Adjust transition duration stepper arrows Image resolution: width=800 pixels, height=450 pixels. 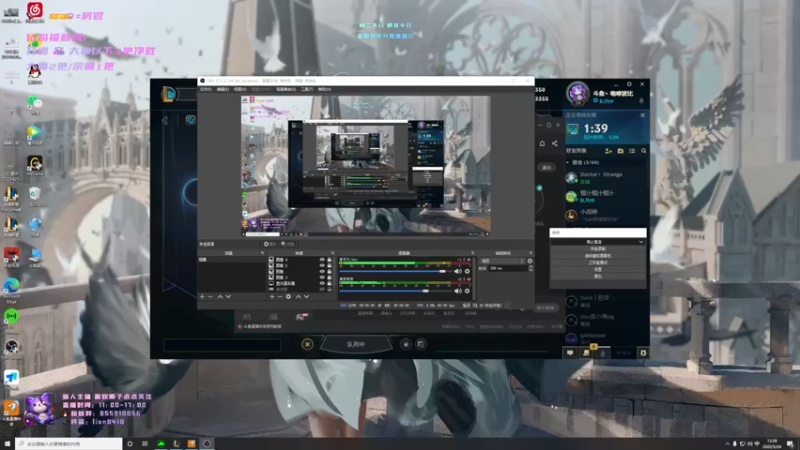530,268
